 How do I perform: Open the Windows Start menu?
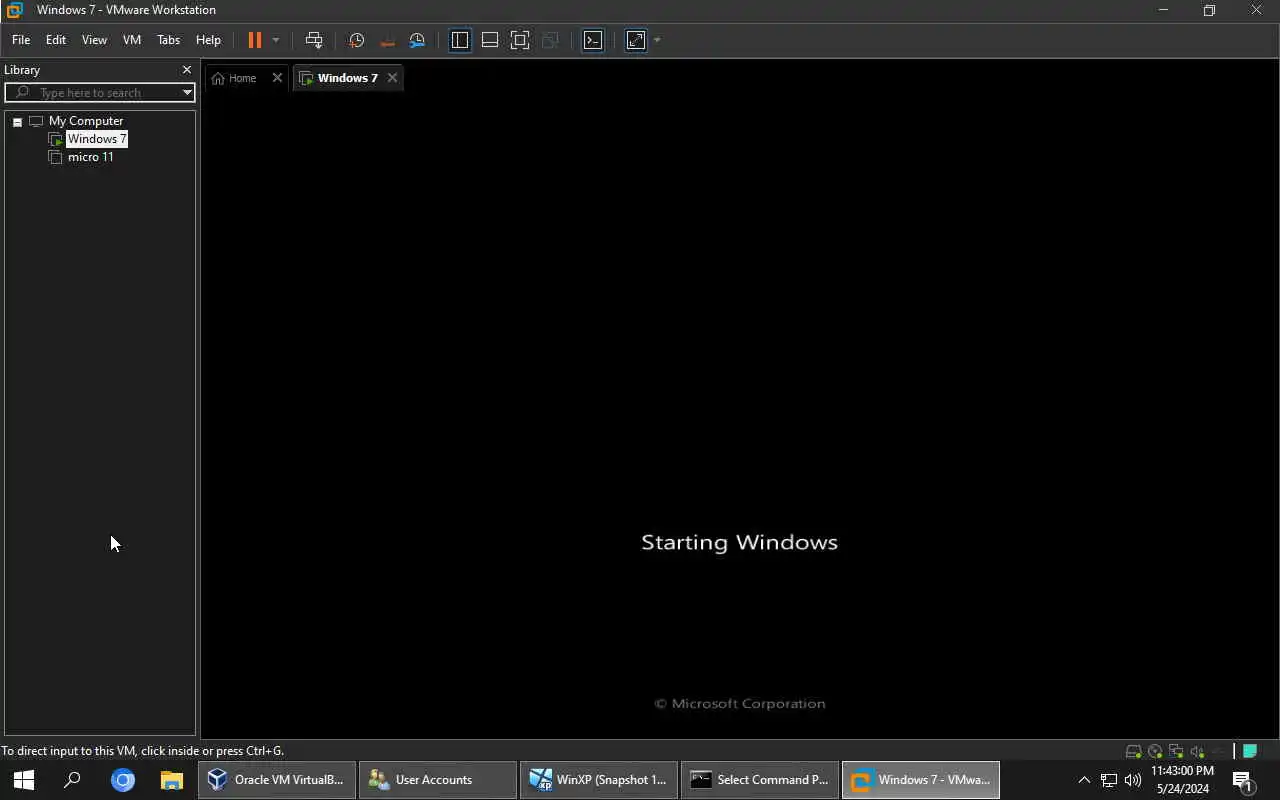[24, 780]
